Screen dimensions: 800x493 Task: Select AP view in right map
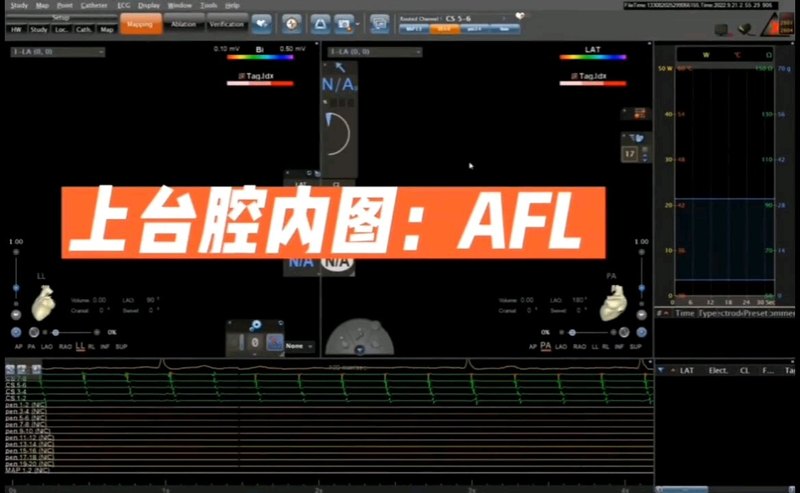coord(533,347)
